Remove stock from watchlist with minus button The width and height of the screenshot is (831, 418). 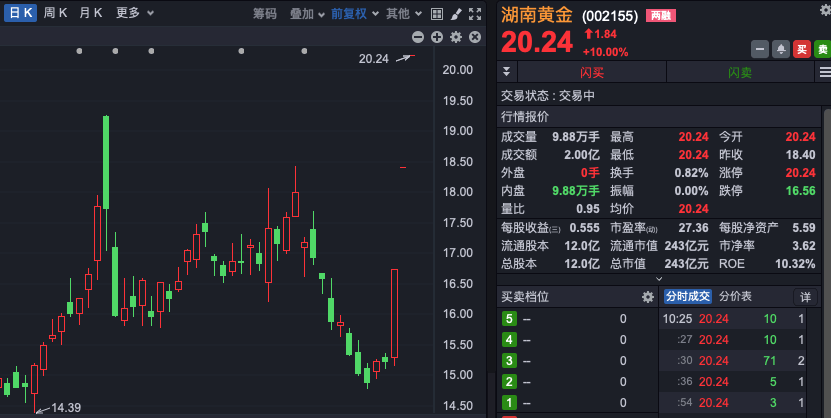click(x=760, y=49)
